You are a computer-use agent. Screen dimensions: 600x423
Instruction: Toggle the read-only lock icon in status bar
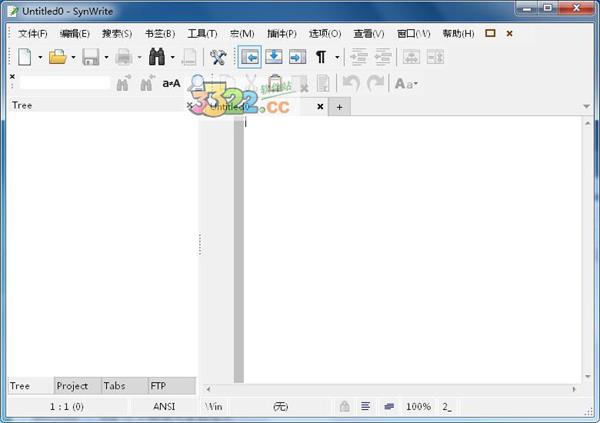[344, 407]
